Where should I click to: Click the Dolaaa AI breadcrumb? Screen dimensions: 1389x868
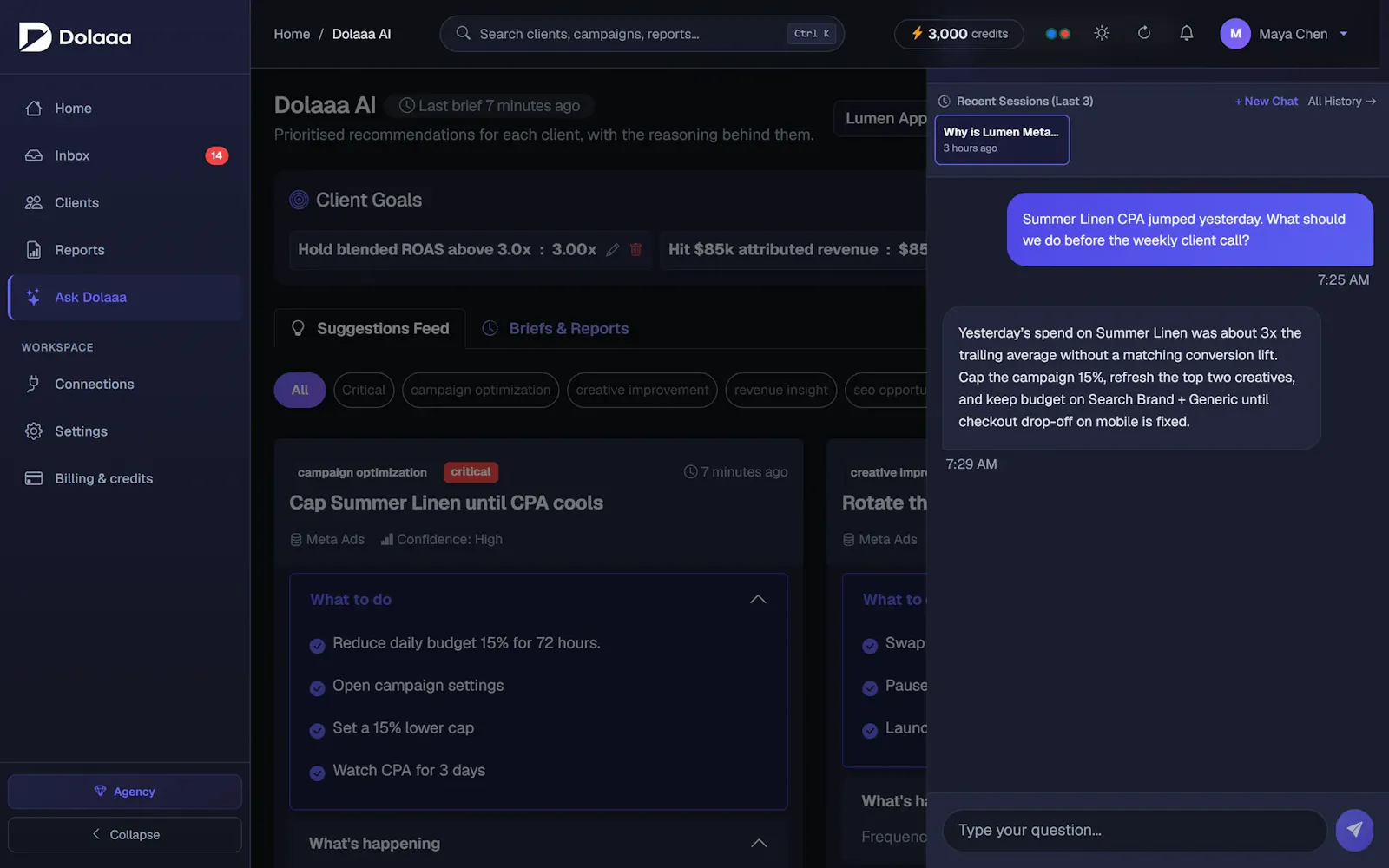click(x=362, y=34)
